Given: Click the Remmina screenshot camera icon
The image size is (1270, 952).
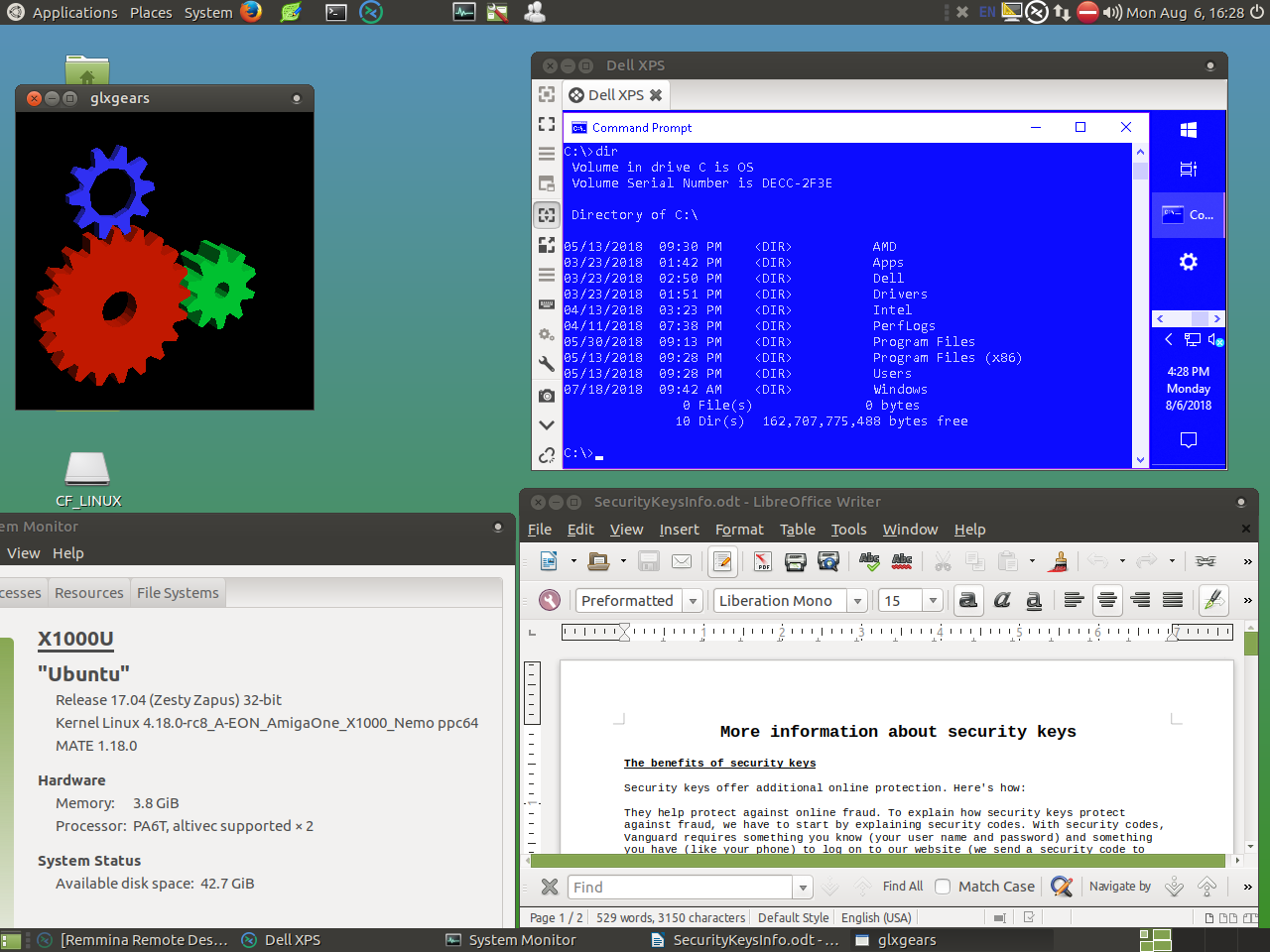Looking at the screenshot, I should 547,396.
